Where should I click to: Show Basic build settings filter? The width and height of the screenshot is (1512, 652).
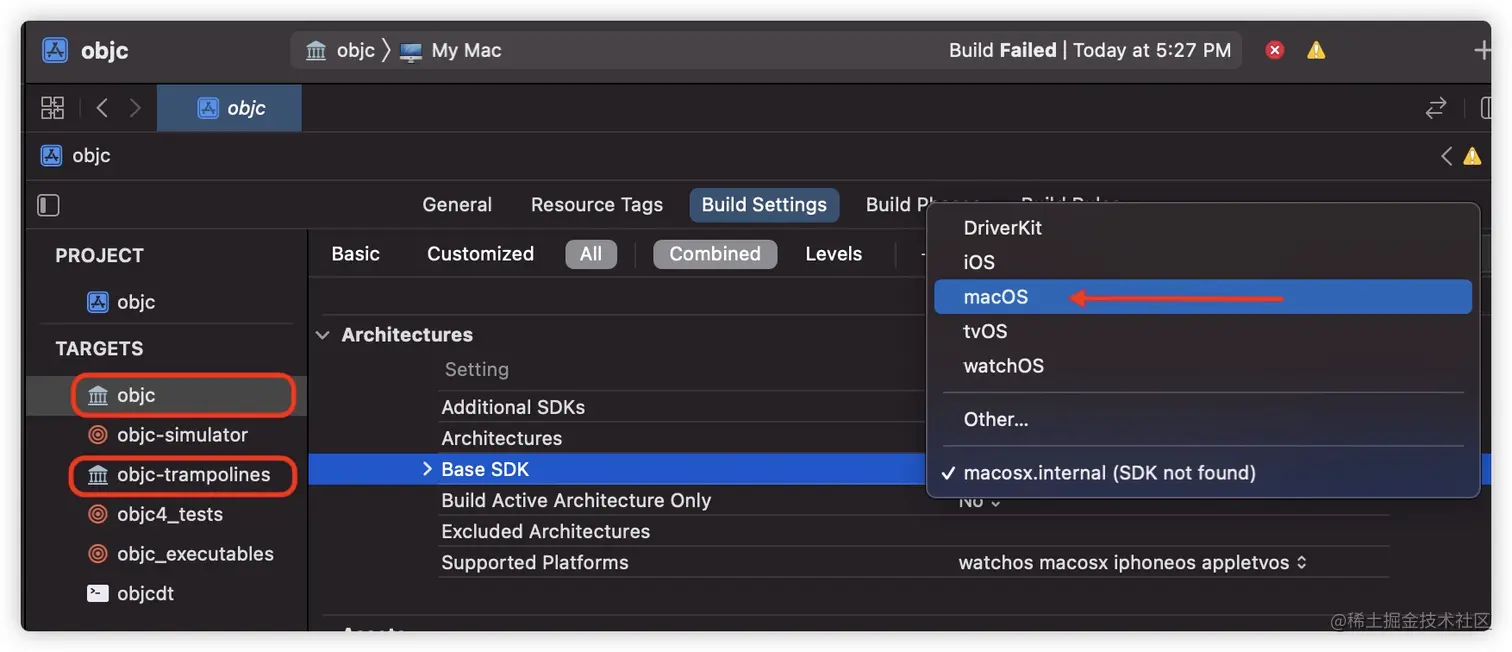coord(356,254)
